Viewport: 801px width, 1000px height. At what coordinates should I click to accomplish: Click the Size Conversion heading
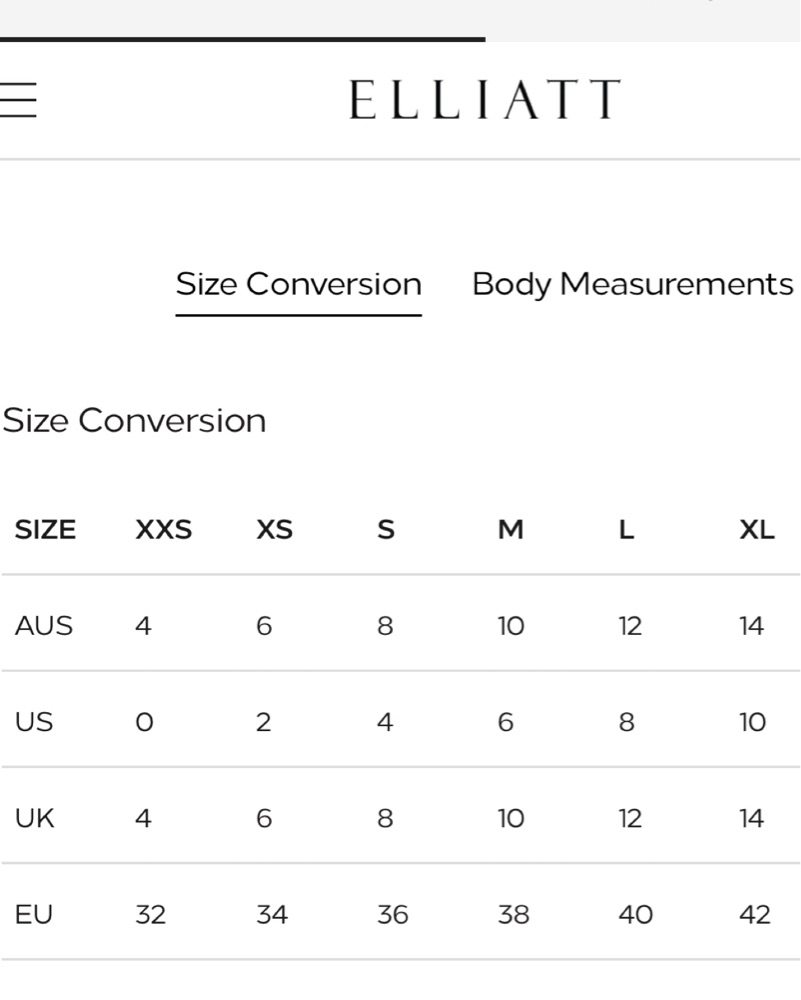point(134,421)
